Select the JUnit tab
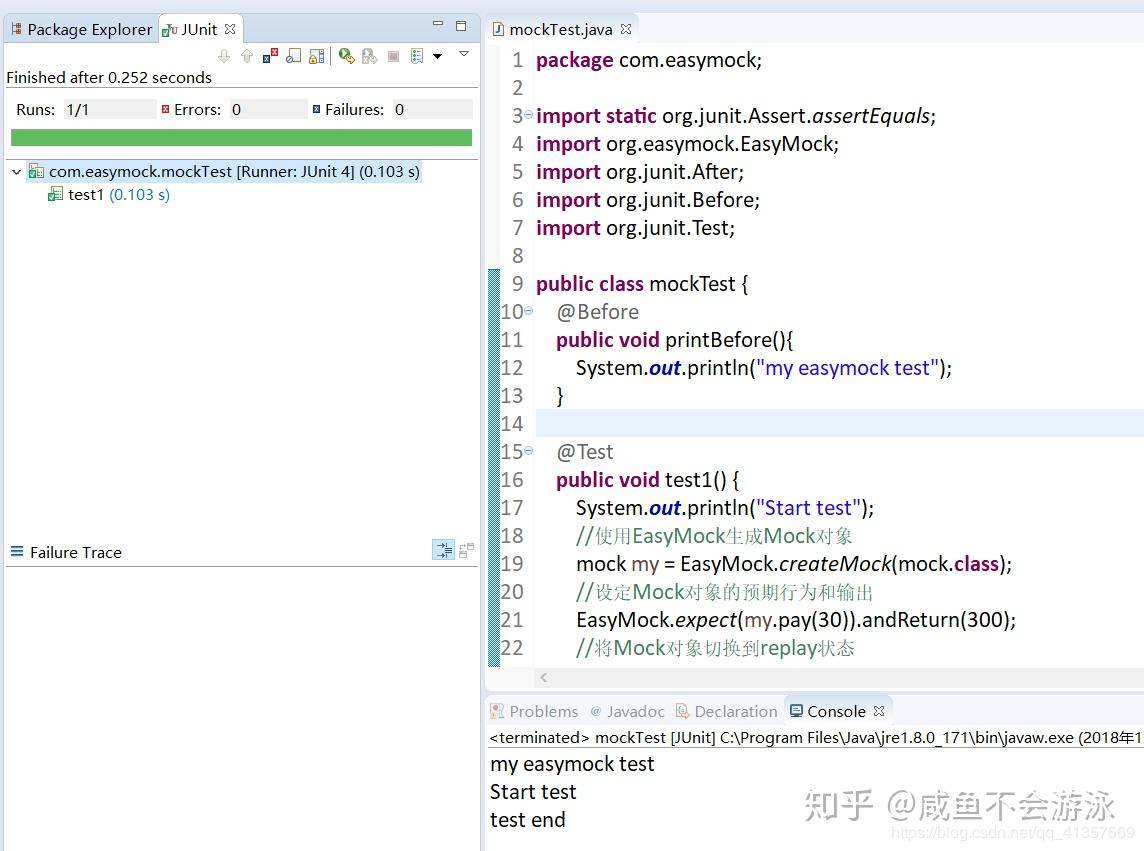The image size is (1144, 851). [x=198, y=29]
